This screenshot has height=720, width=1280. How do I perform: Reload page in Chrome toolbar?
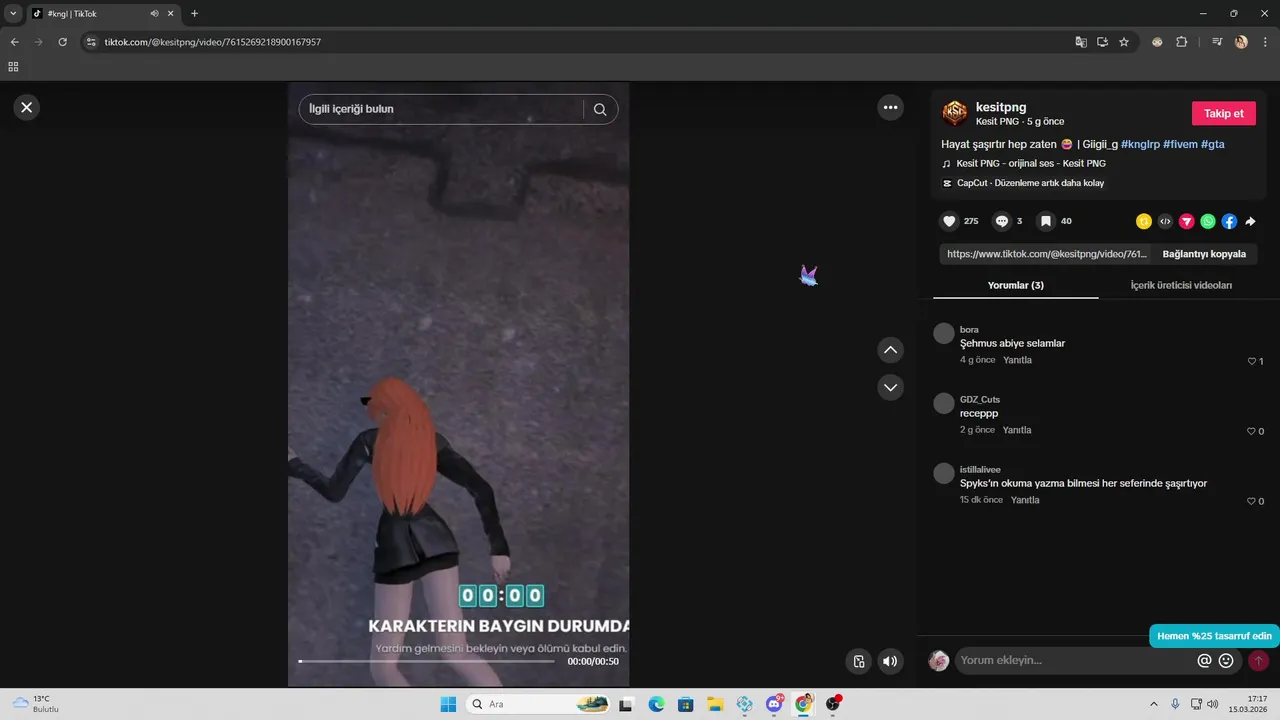pos(62,42)
